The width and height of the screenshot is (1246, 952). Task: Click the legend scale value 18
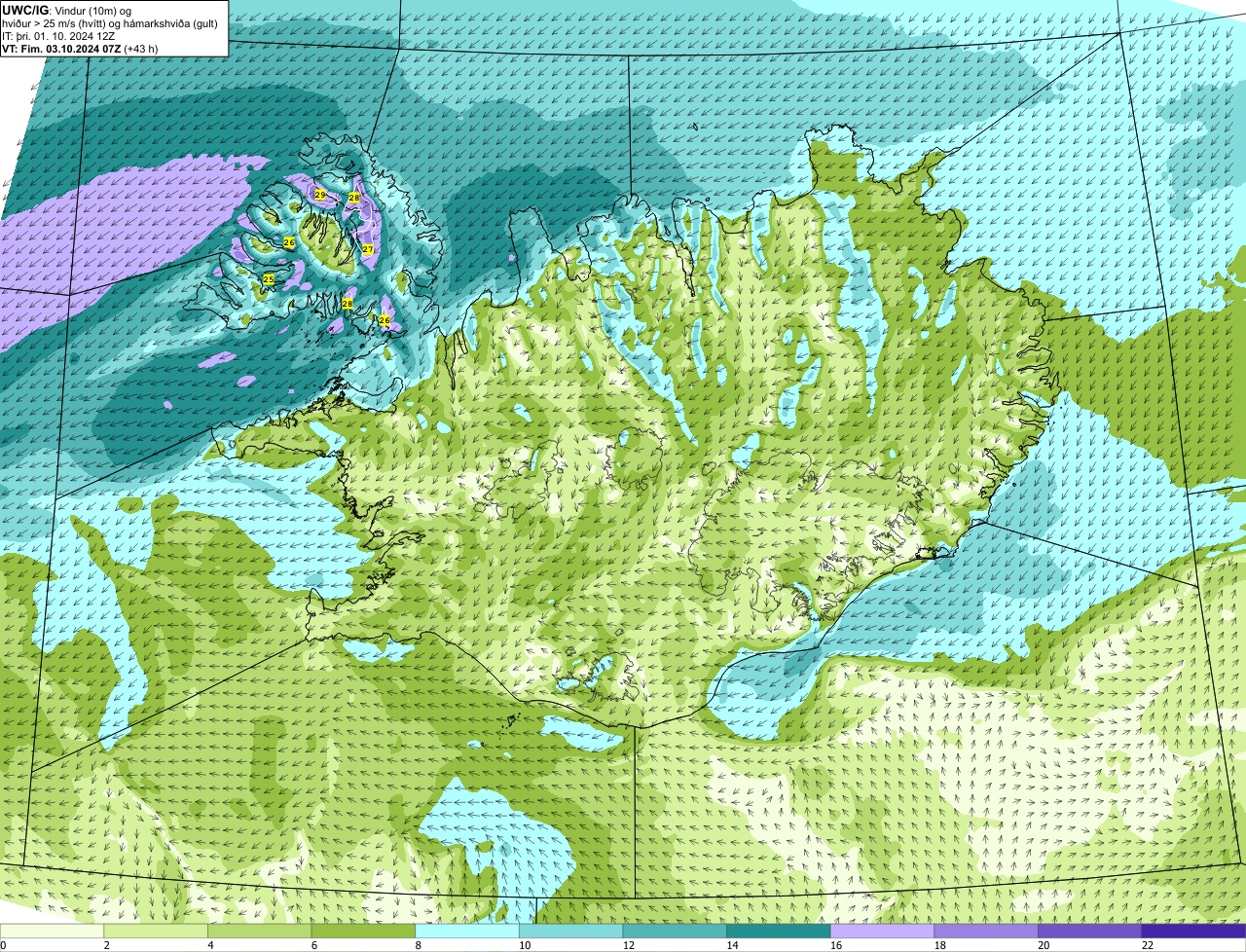pyautogui.click(x=940, y=945)
